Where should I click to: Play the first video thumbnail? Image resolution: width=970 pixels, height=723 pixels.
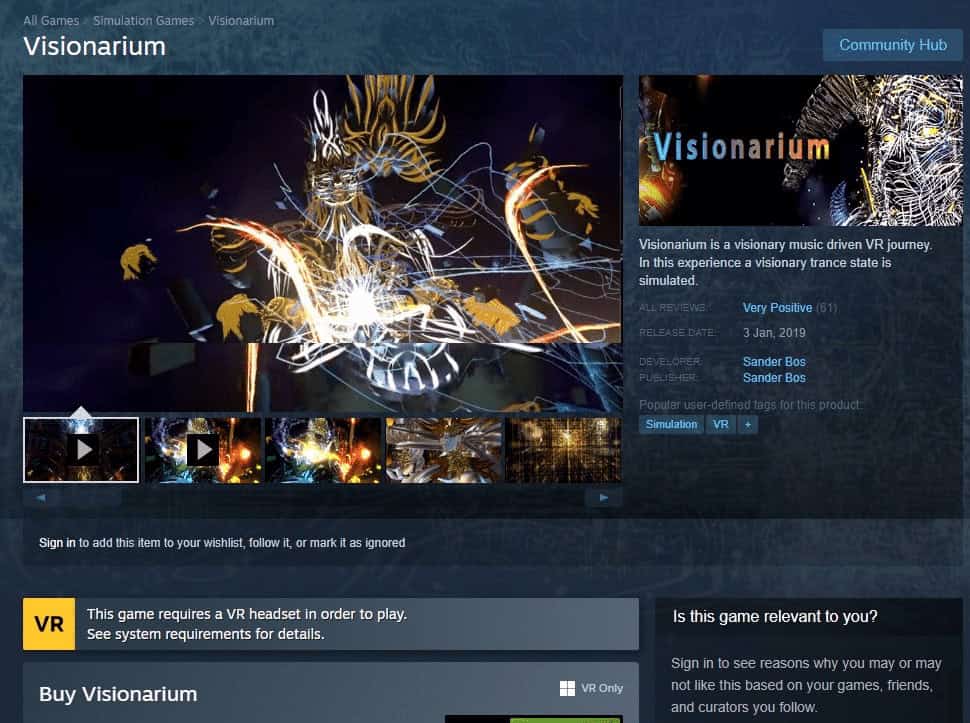tap(81, 450)
